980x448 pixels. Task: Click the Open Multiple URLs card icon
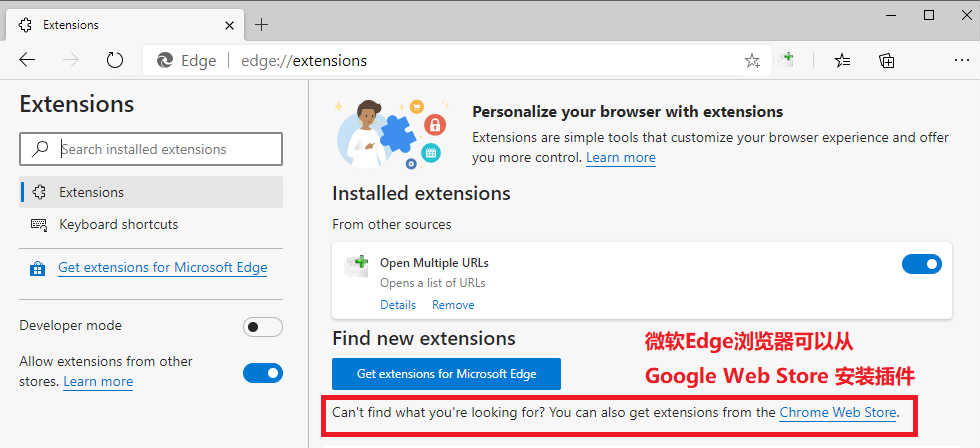click(x=357, y=265)
